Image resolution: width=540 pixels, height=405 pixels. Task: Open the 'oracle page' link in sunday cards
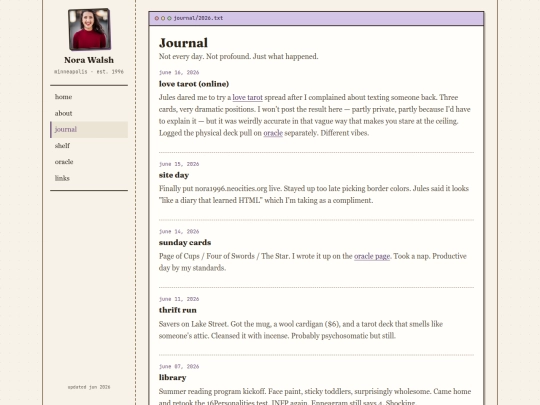coord(372,256)
